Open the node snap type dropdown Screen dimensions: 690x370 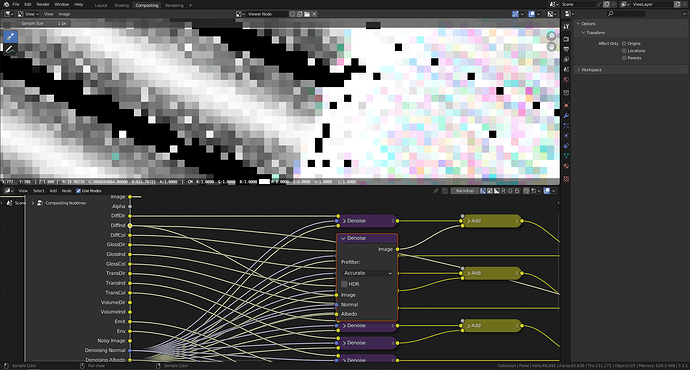point(535,191)
